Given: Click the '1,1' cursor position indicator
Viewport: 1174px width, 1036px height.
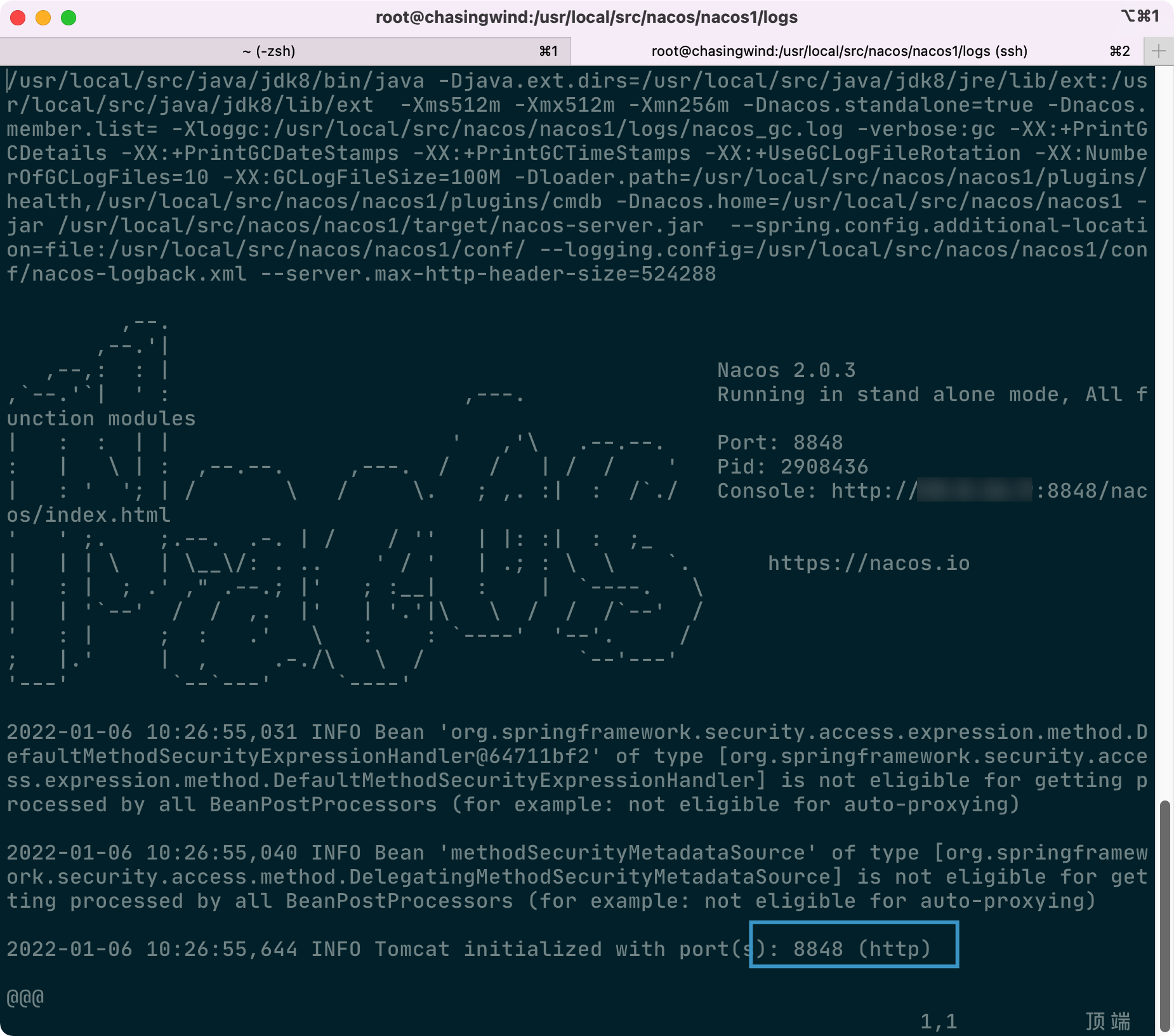Looking at the screenshot, I should point(939,1021).
